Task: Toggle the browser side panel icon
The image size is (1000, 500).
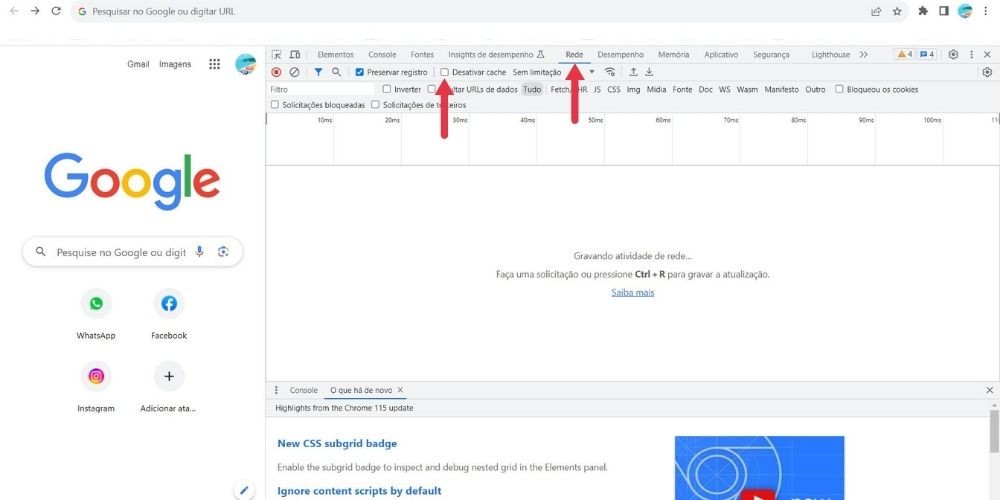Action: [x=944, y=11]
